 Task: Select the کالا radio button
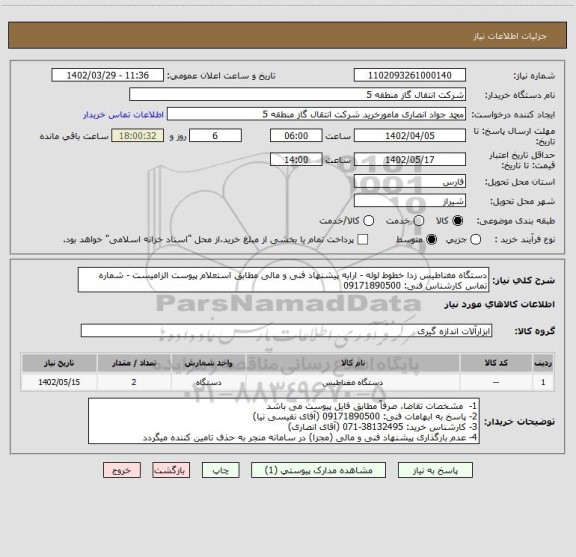pos(458,221)
